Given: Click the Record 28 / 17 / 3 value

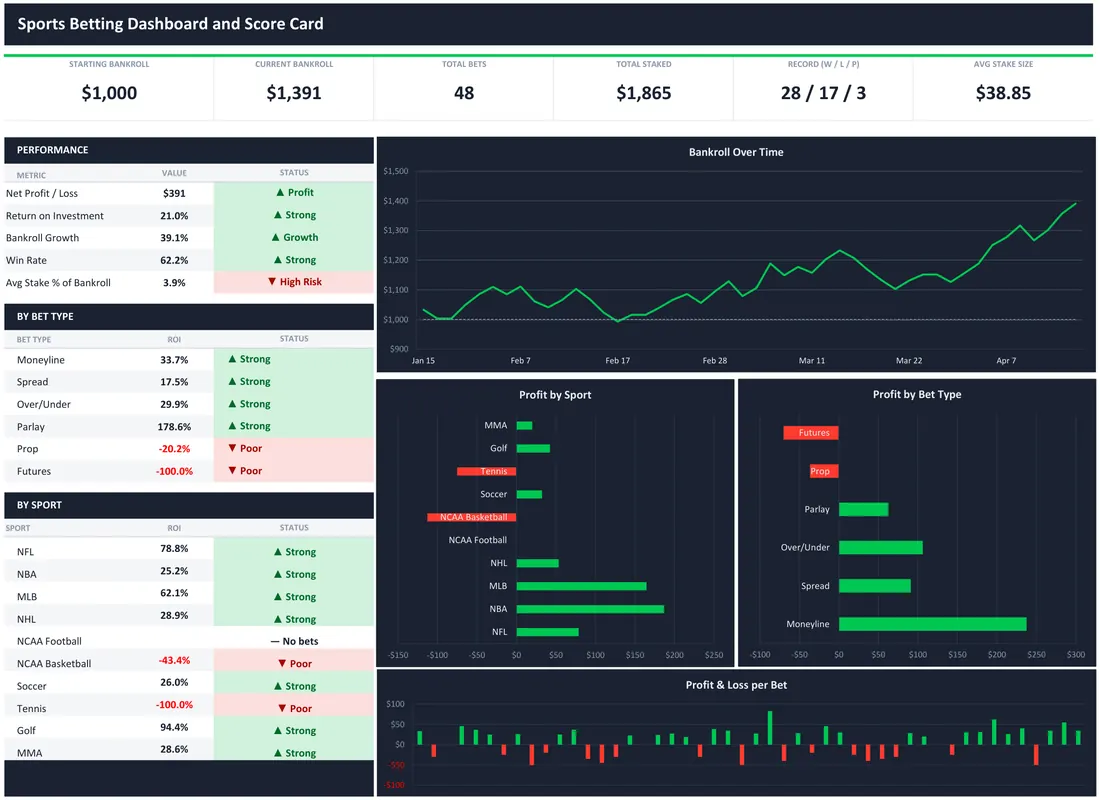Looking at the screenshot, I should [823, 93].
